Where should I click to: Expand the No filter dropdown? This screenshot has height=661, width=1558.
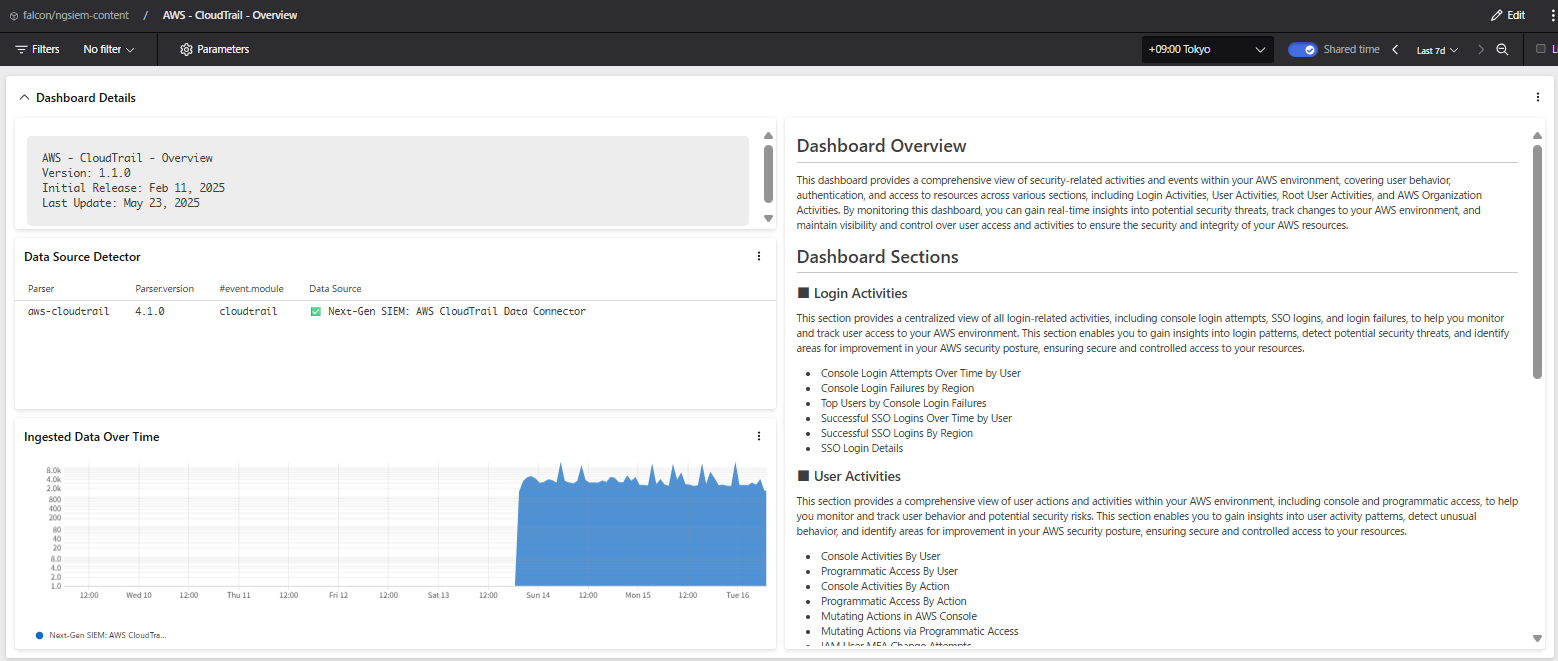(x=108, y=49)
